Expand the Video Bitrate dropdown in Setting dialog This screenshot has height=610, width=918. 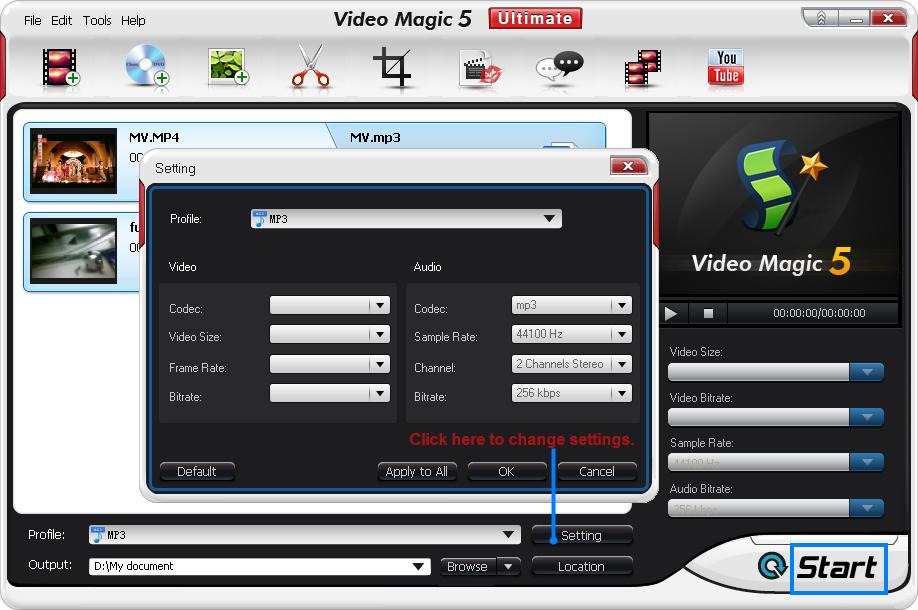pyautogui.click(x=380, y=393)
